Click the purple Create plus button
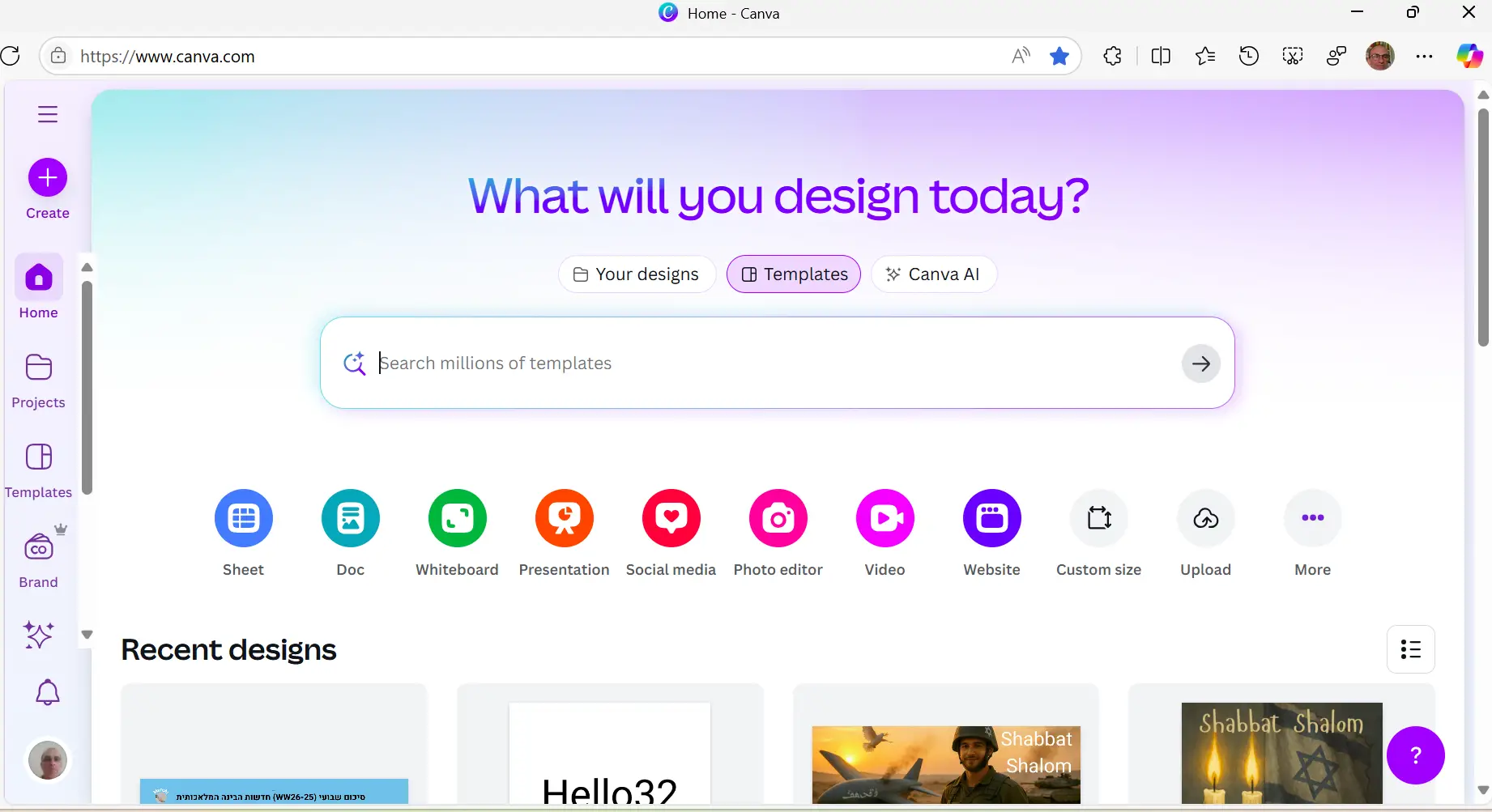Screen dimensions: 1492x812 pyautogui.click(x=48, y=177)
